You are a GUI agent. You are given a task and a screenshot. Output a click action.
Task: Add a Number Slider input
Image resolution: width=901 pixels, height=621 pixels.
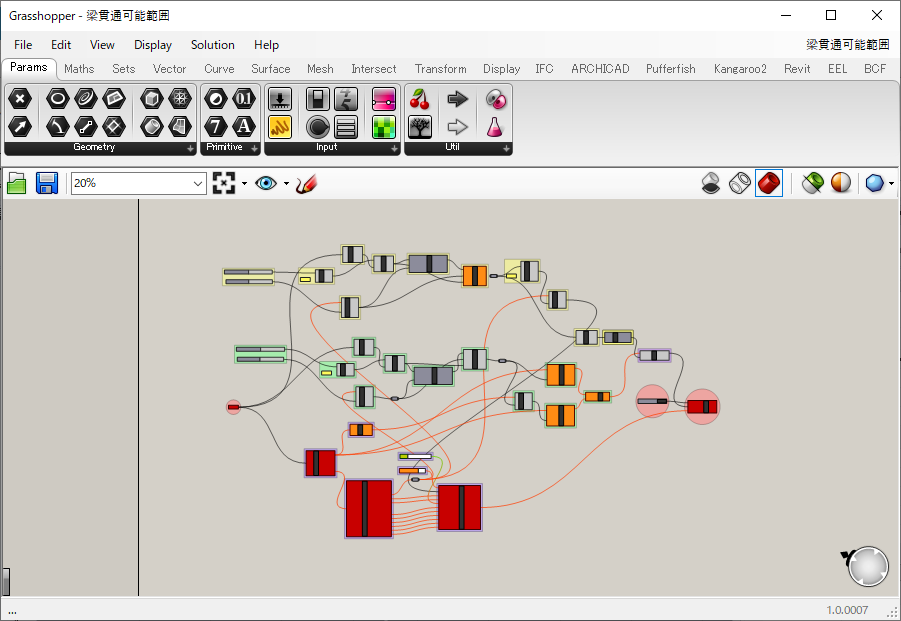click(x=280, y=99)
